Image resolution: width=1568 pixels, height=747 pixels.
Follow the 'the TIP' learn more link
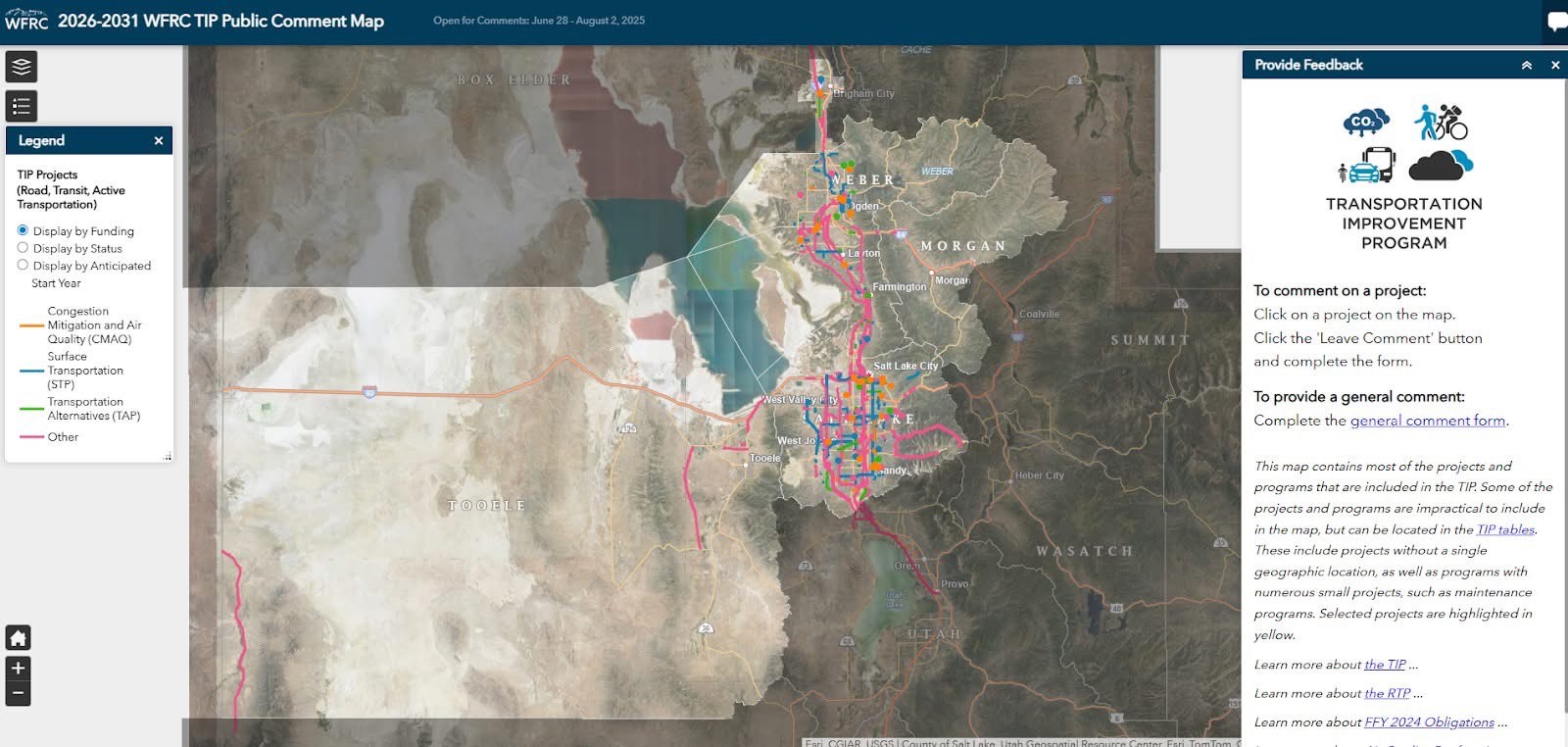coord(1385,665)
